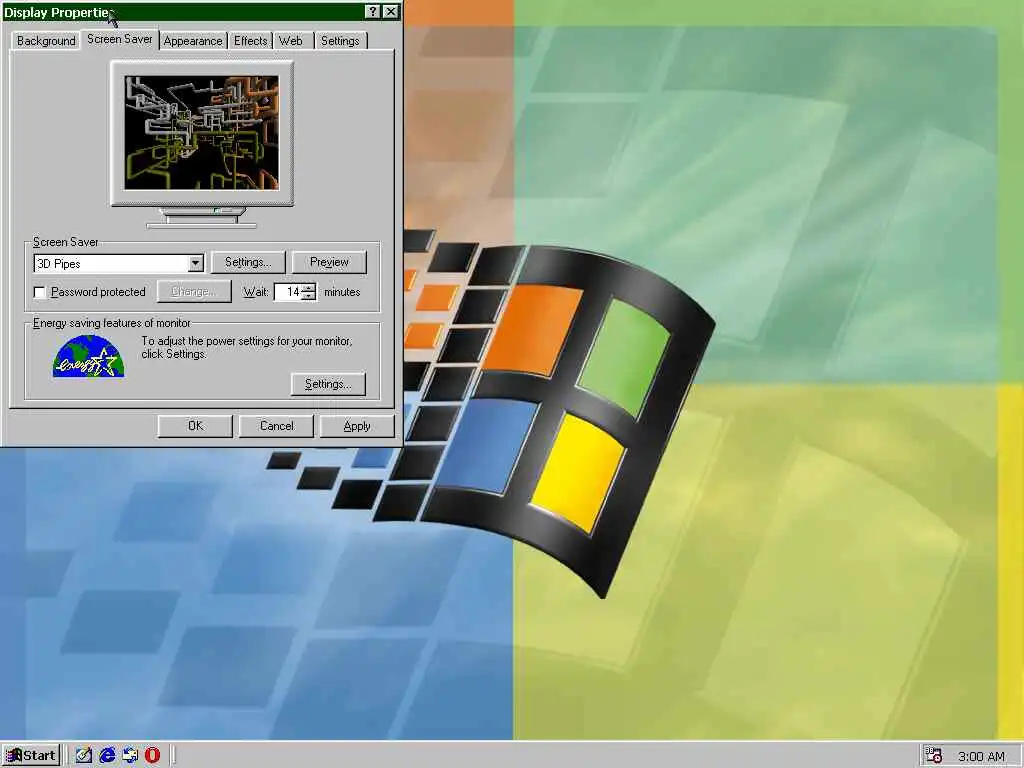Click the taskbar toolbar grip next to Start
This screenshot has width=1024, height=768.
tap(67, 756)
